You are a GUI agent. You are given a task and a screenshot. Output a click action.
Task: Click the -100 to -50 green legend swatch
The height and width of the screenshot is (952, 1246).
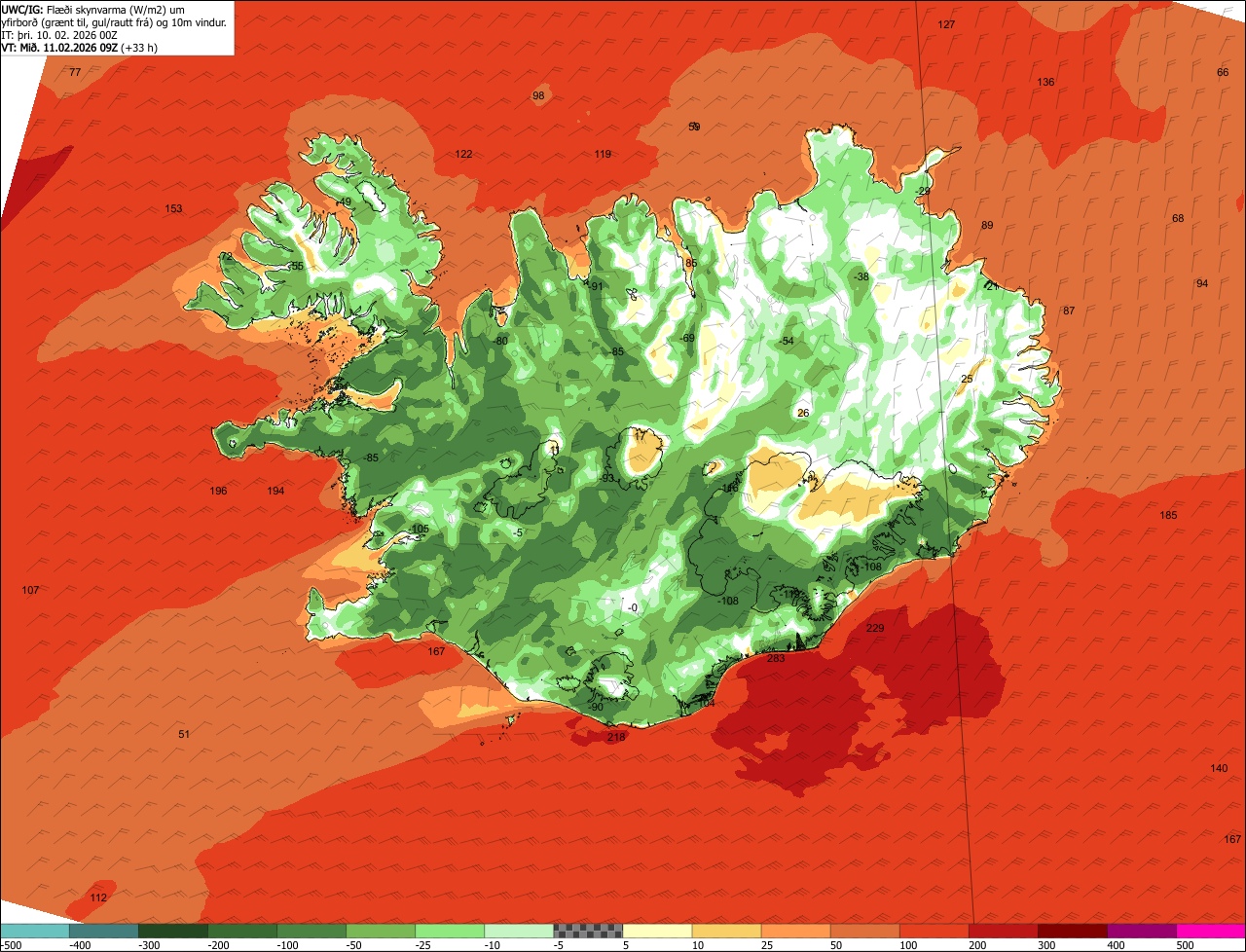coord(311,931)
